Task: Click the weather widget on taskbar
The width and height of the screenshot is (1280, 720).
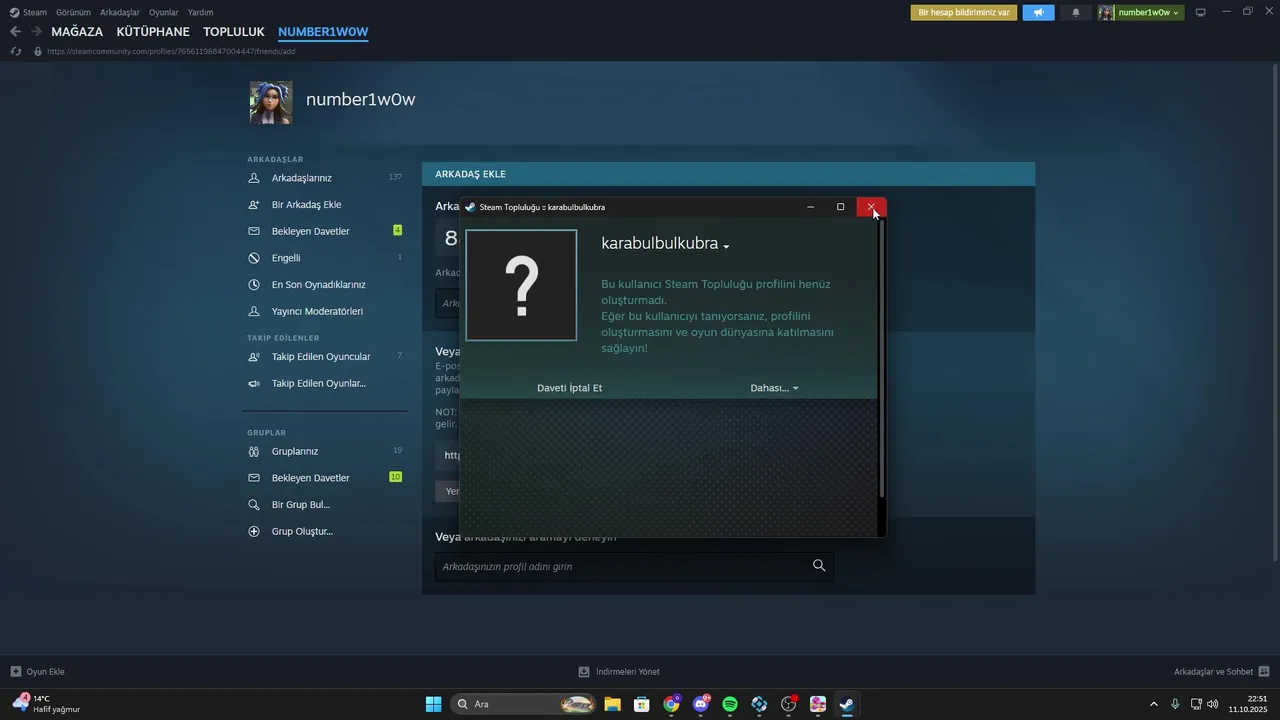Action: click(x=46, y=704)
